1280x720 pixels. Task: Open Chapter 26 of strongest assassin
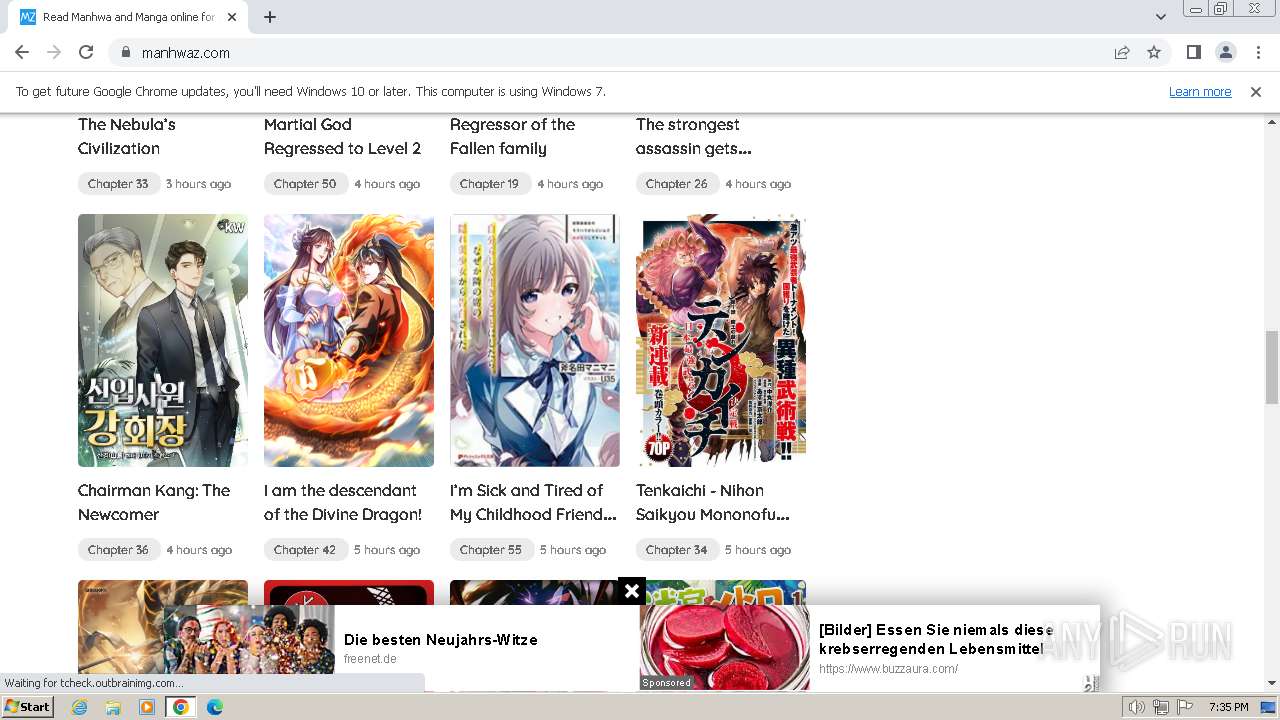tap(677, 184)
